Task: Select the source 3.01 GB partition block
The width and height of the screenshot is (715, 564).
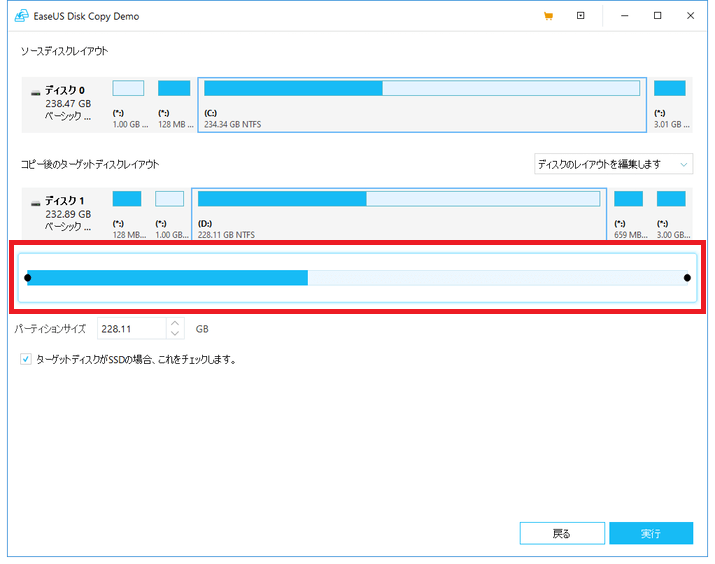Action: tap(669, 104)
